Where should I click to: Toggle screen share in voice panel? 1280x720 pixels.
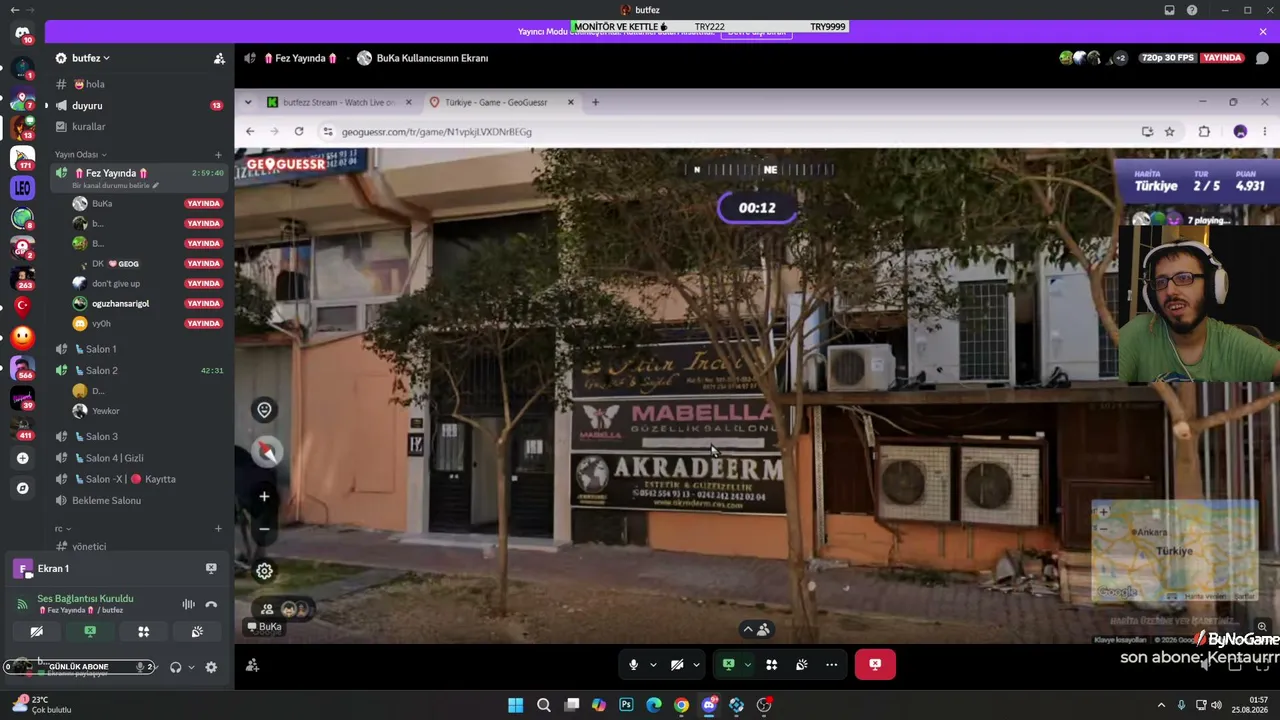(x=90, y=632)
